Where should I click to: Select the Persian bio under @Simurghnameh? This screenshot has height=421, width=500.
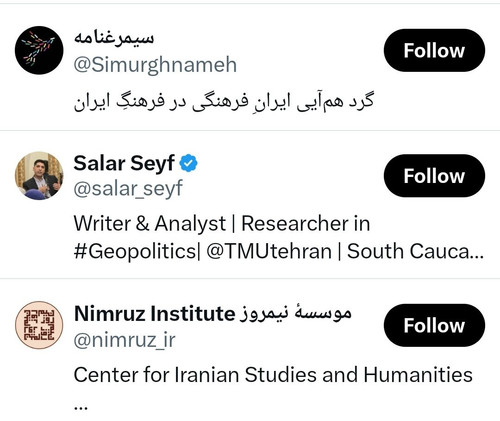click(224, 101)
